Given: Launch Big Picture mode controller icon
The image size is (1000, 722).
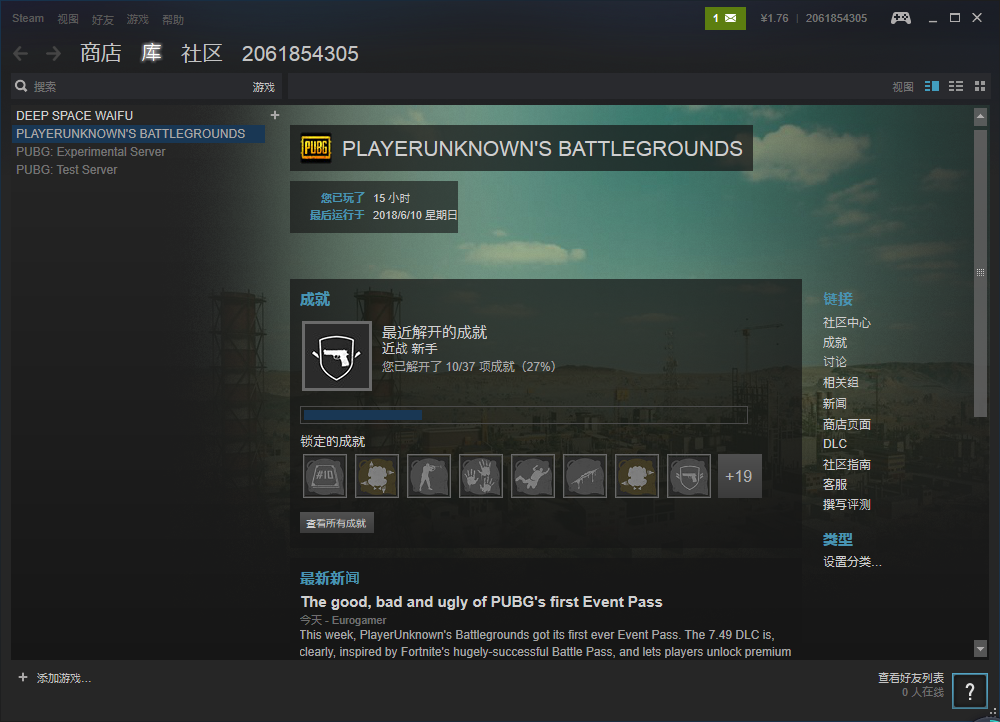Looking at the screenshot, I should pos(901,18).
